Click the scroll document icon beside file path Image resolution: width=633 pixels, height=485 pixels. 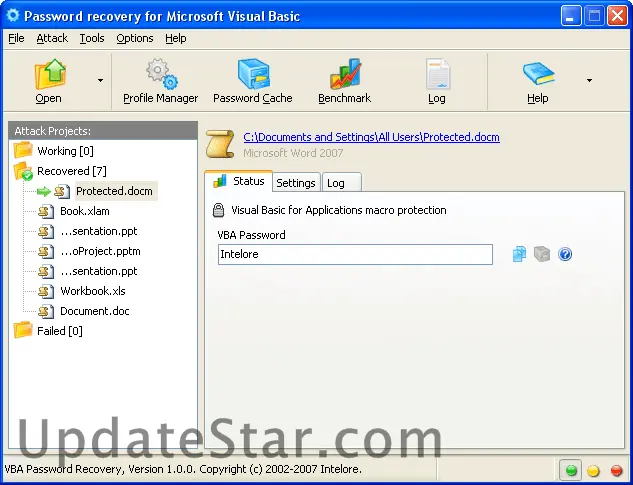pyautogui.click(x=220, y=144)
